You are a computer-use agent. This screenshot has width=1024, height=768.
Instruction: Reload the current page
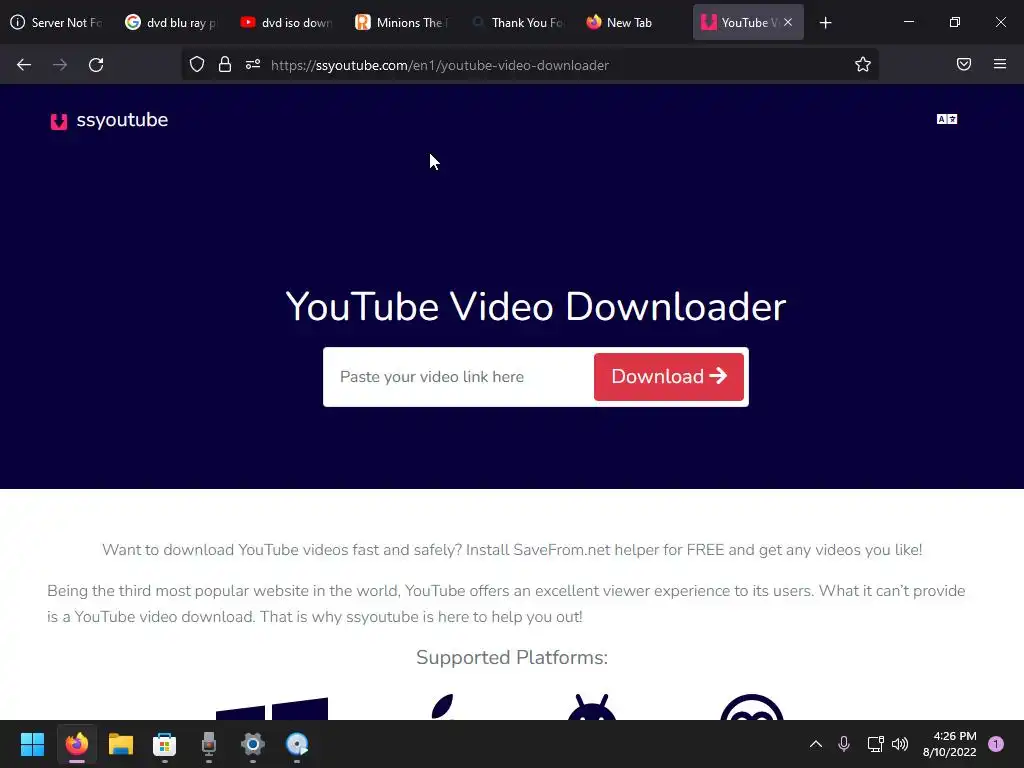point(96,65)
